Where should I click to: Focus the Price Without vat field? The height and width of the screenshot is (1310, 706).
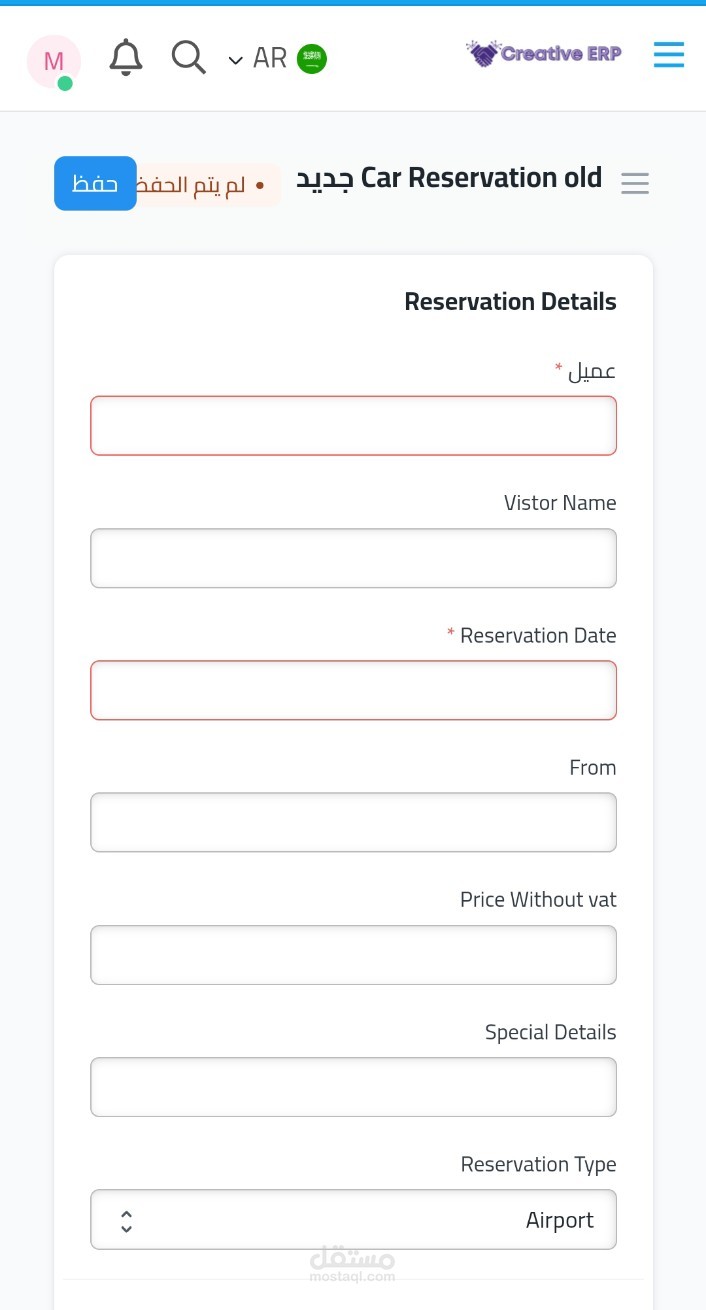pyautogui.click(x=353, y=955)
